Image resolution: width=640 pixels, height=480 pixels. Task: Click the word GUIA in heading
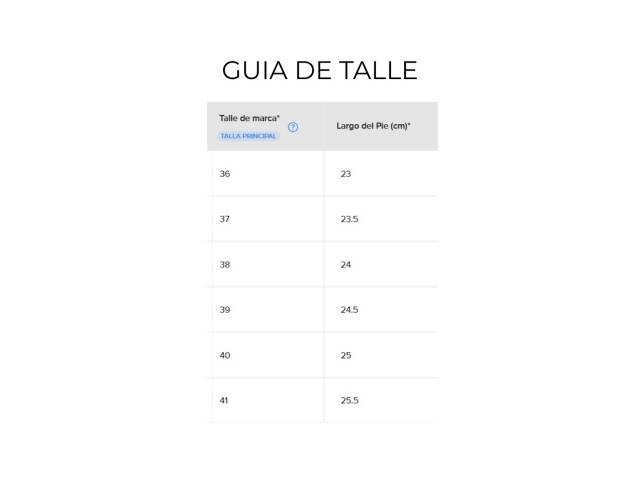coord(255,70)
